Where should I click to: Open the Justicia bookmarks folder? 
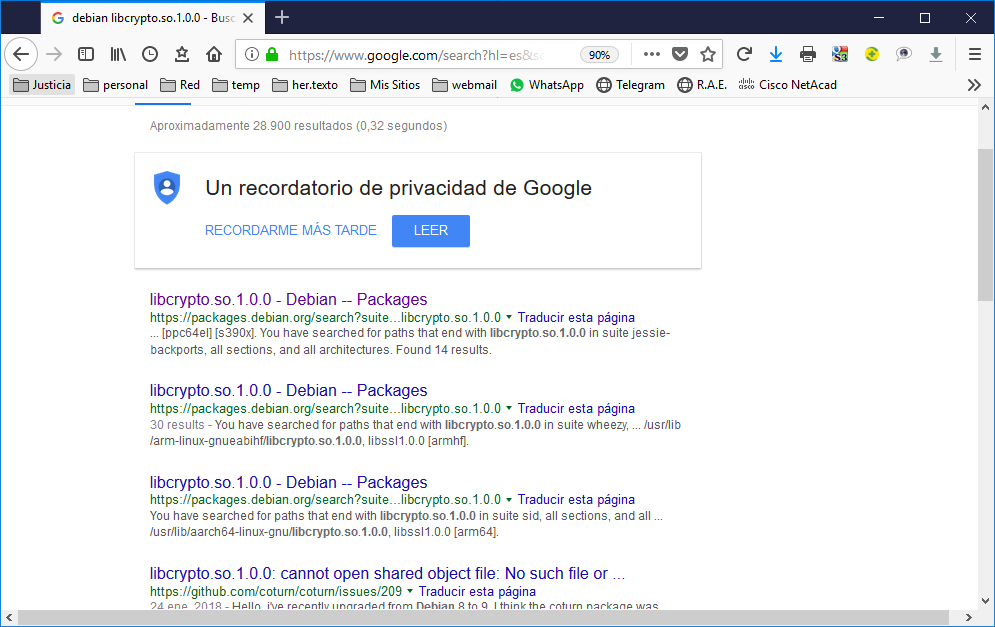coord(42,85)
